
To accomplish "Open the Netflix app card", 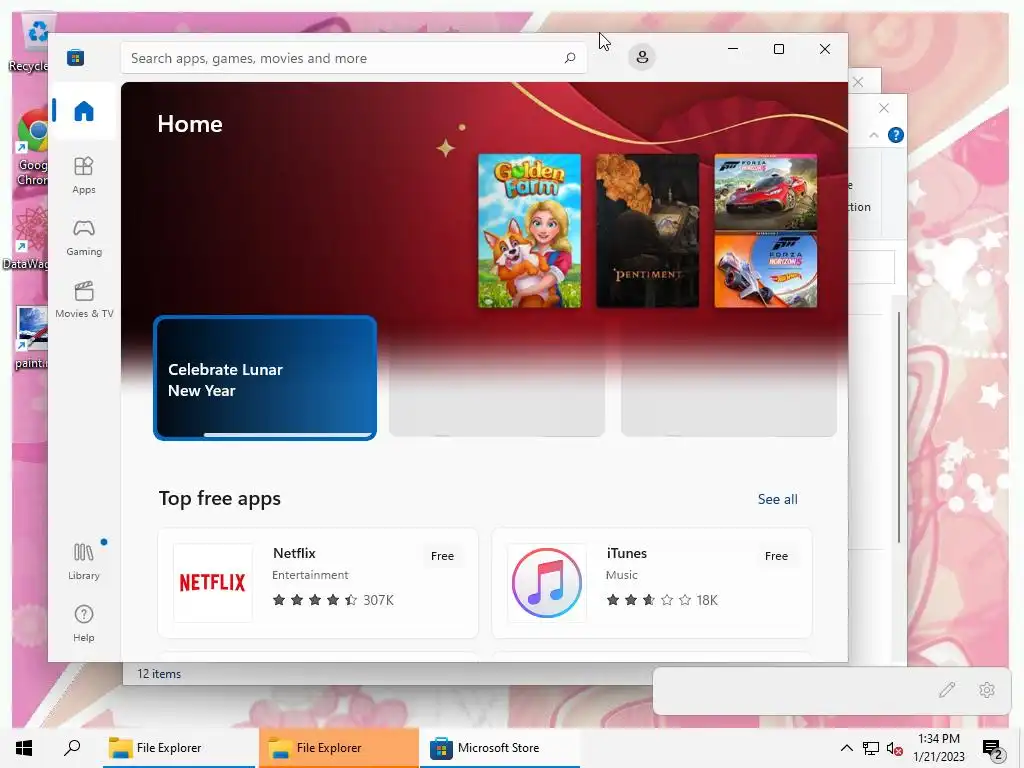I will coord(318,583).
